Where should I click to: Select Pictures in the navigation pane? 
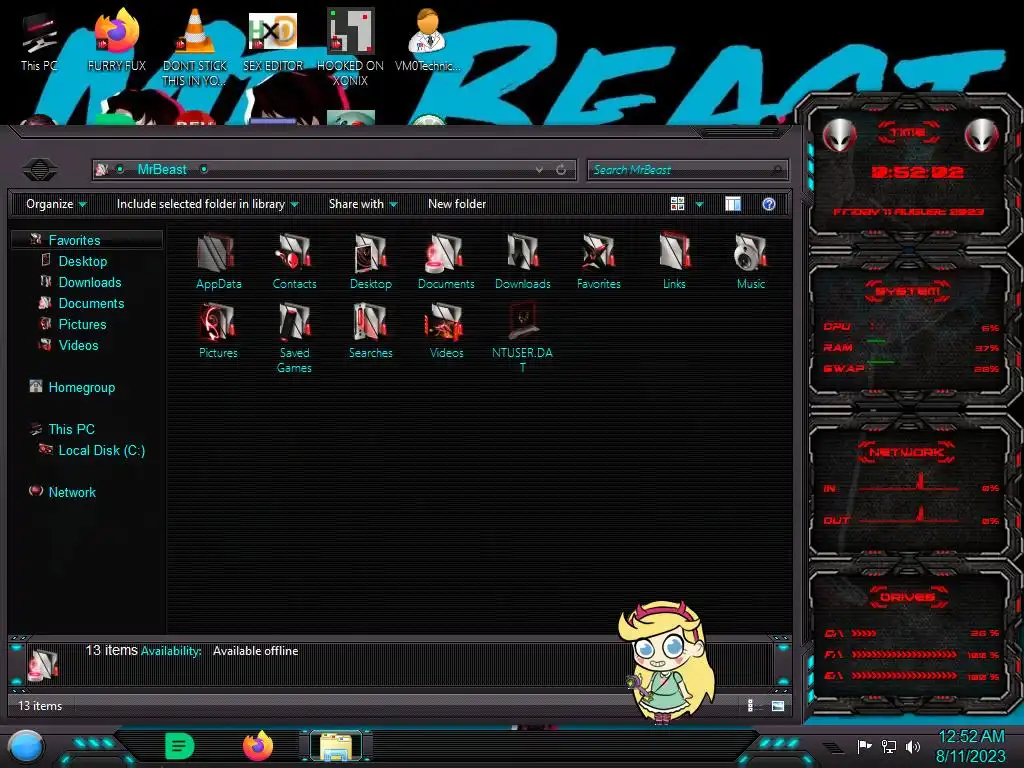tap(82, 324)
